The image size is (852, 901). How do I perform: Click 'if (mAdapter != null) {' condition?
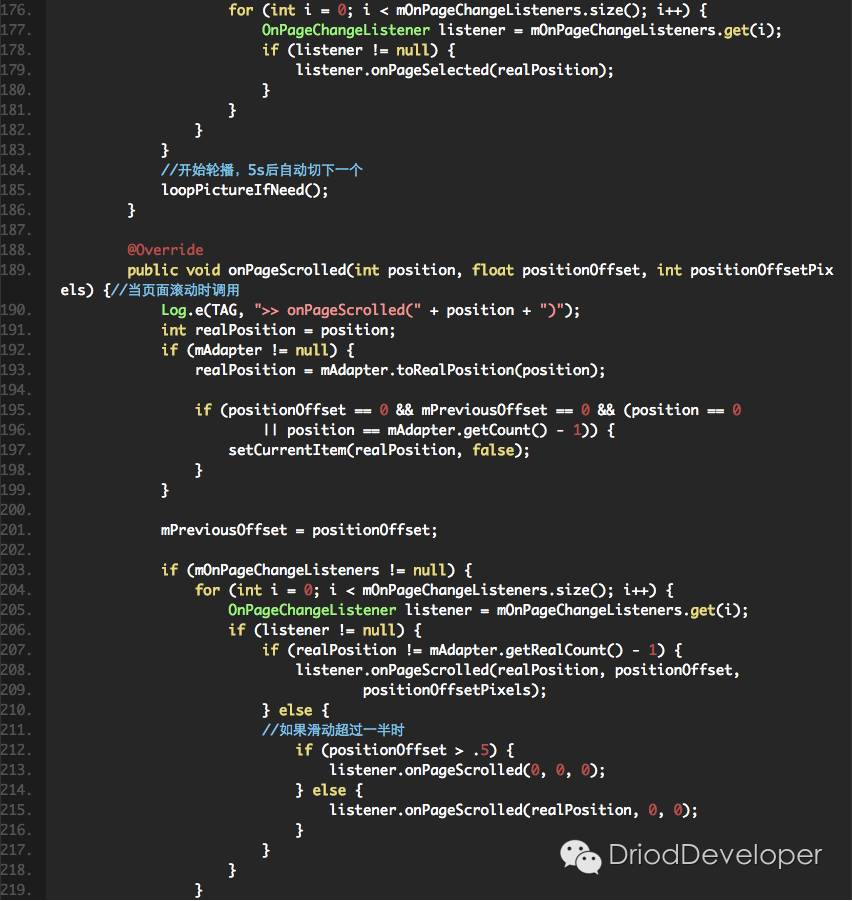(x=258, y=350)
